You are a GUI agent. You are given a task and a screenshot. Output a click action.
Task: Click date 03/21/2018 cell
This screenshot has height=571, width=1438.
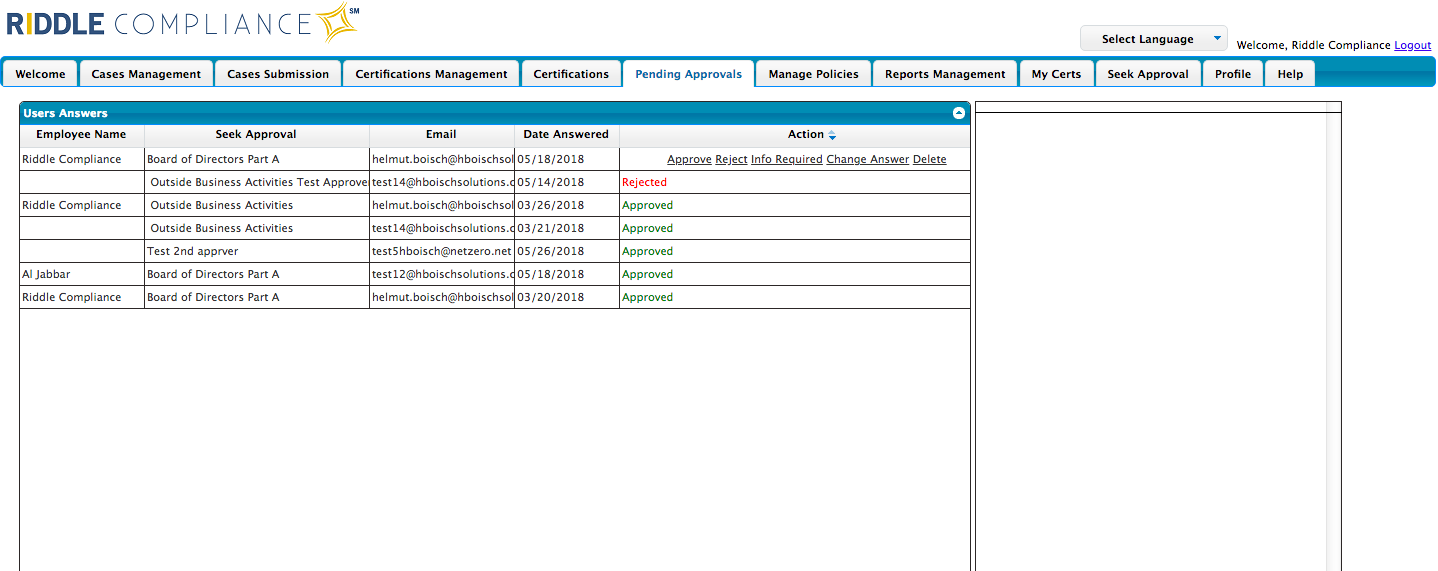(x=567, y=228)
